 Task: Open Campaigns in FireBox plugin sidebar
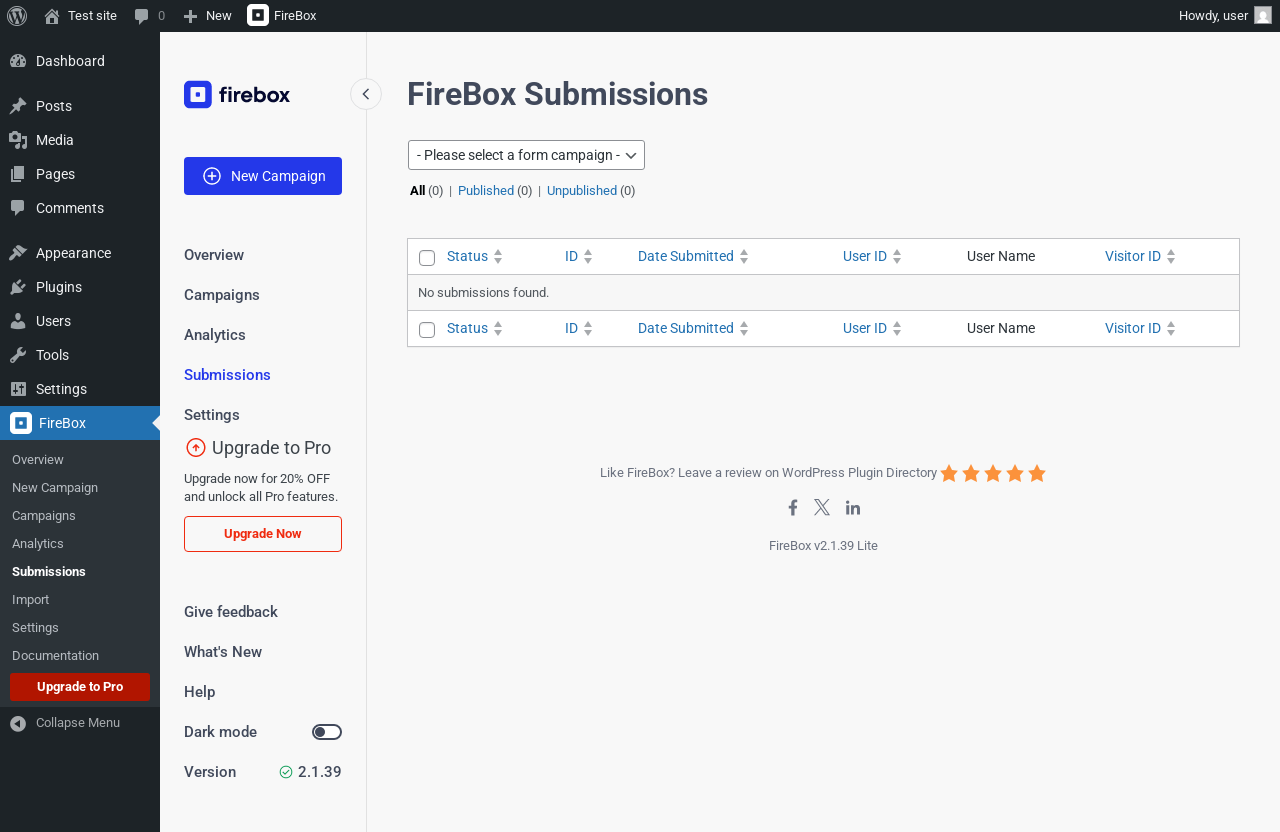pyautogui.click(x=222, y=295)
